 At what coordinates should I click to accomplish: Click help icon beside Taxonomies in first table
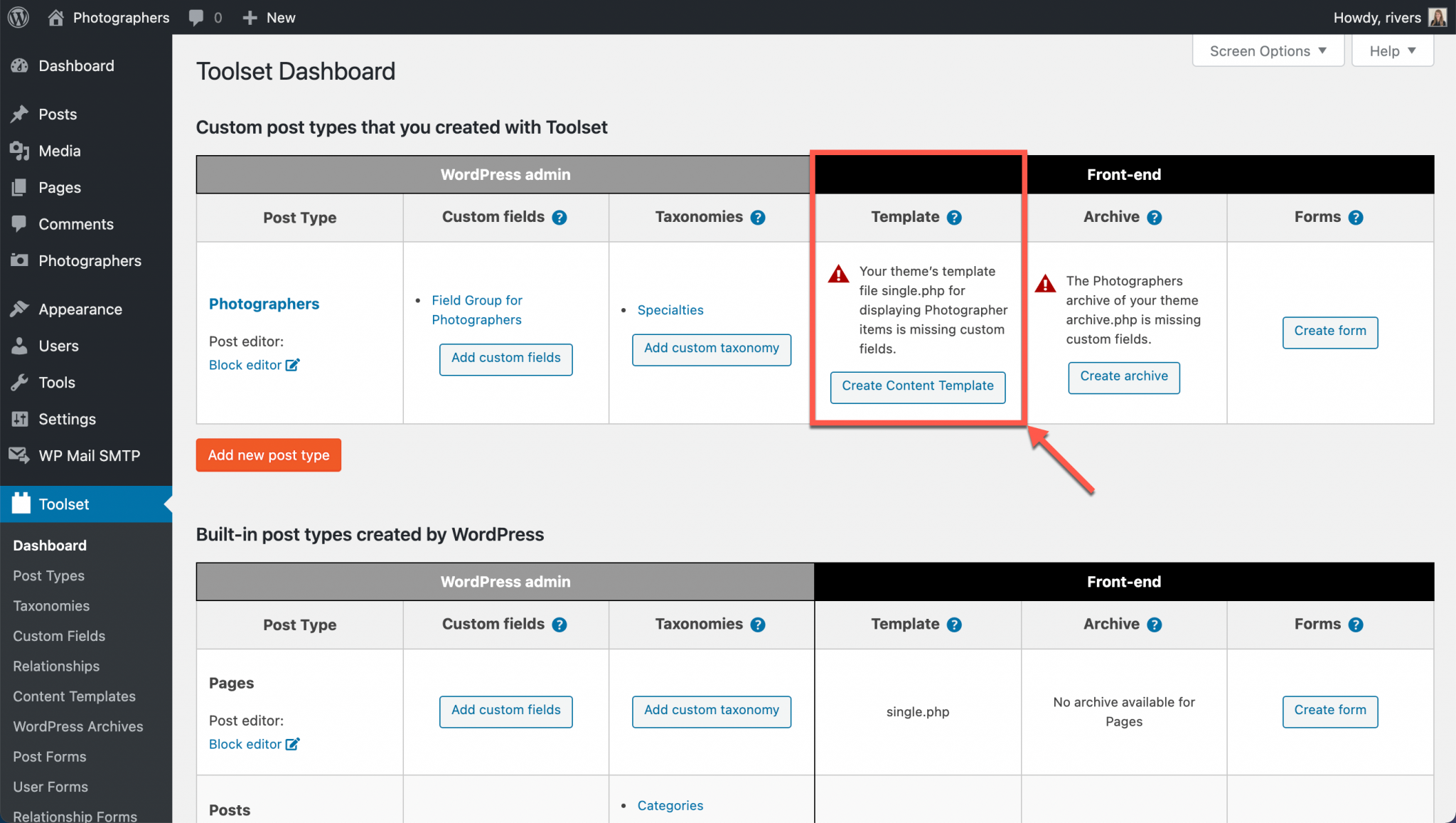coord(758,218)
